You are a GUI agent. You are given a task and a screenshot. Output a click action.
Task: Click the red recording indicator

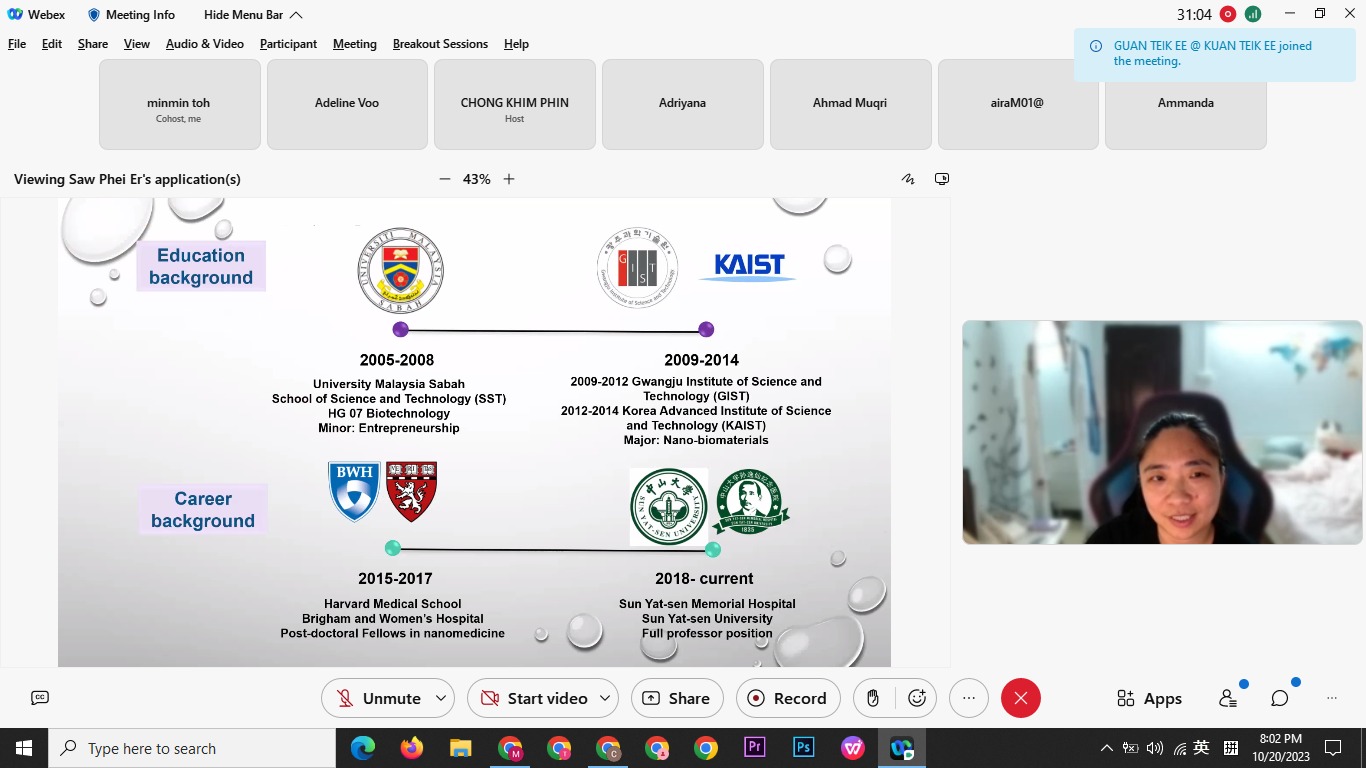point(1228,14)
